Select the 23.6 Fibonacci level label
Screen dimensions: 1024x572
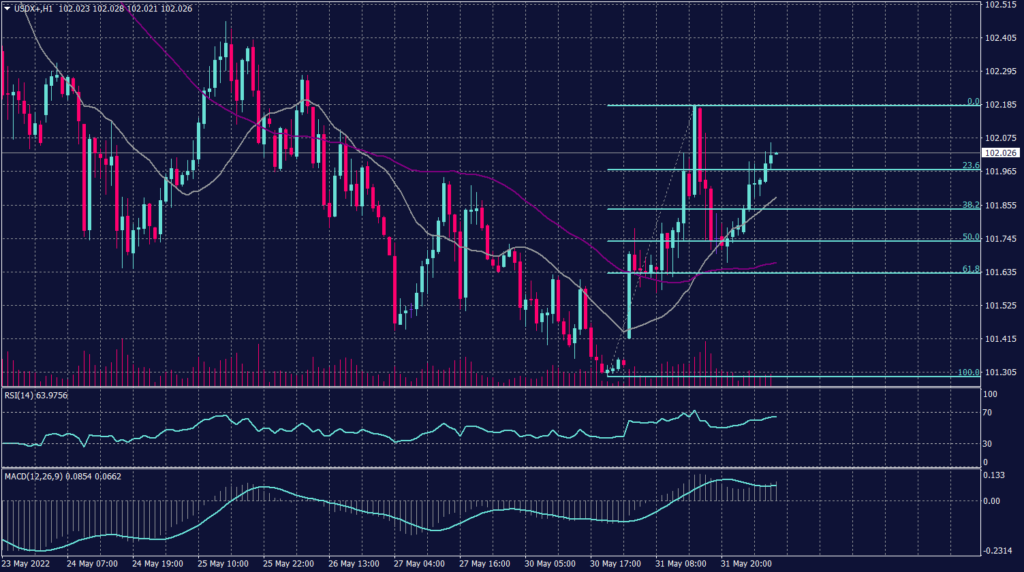click(x=964, y=166)
